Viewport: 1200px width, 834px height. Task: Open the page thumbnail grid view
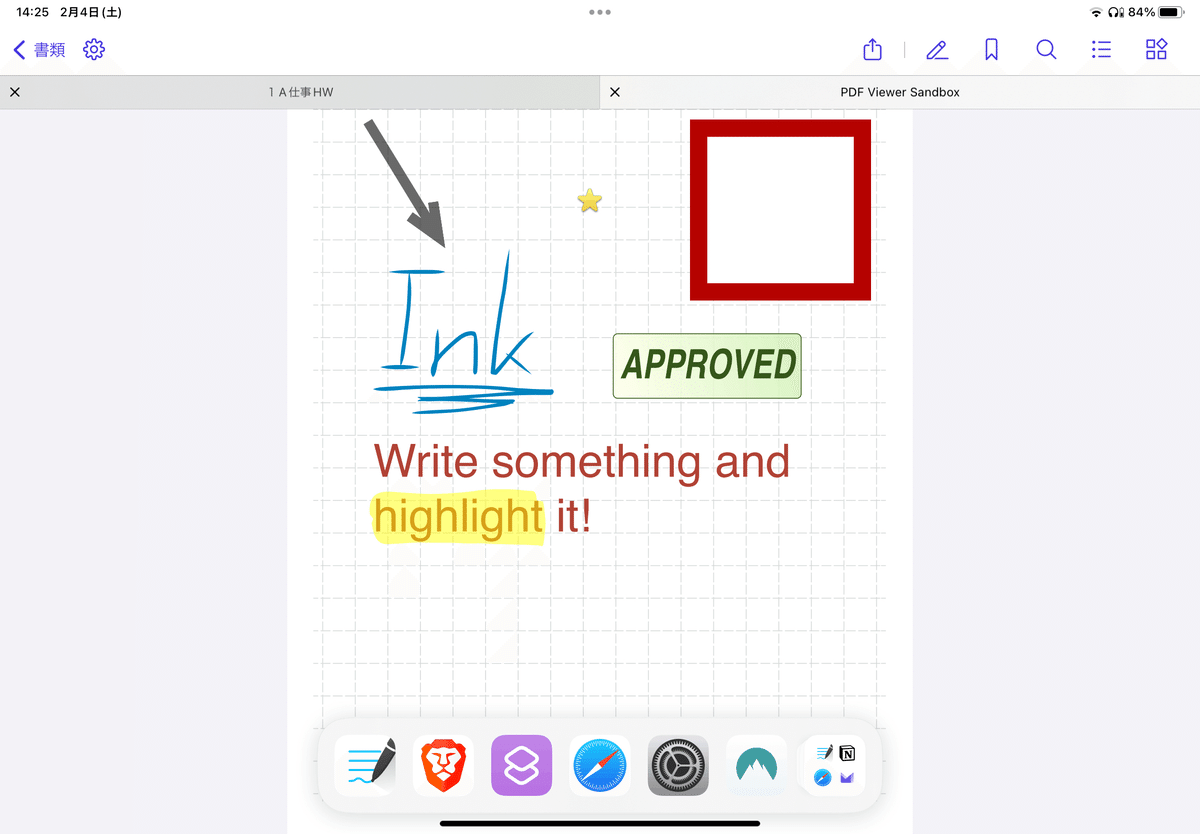pyautogui.click(x=1156, y=49)
